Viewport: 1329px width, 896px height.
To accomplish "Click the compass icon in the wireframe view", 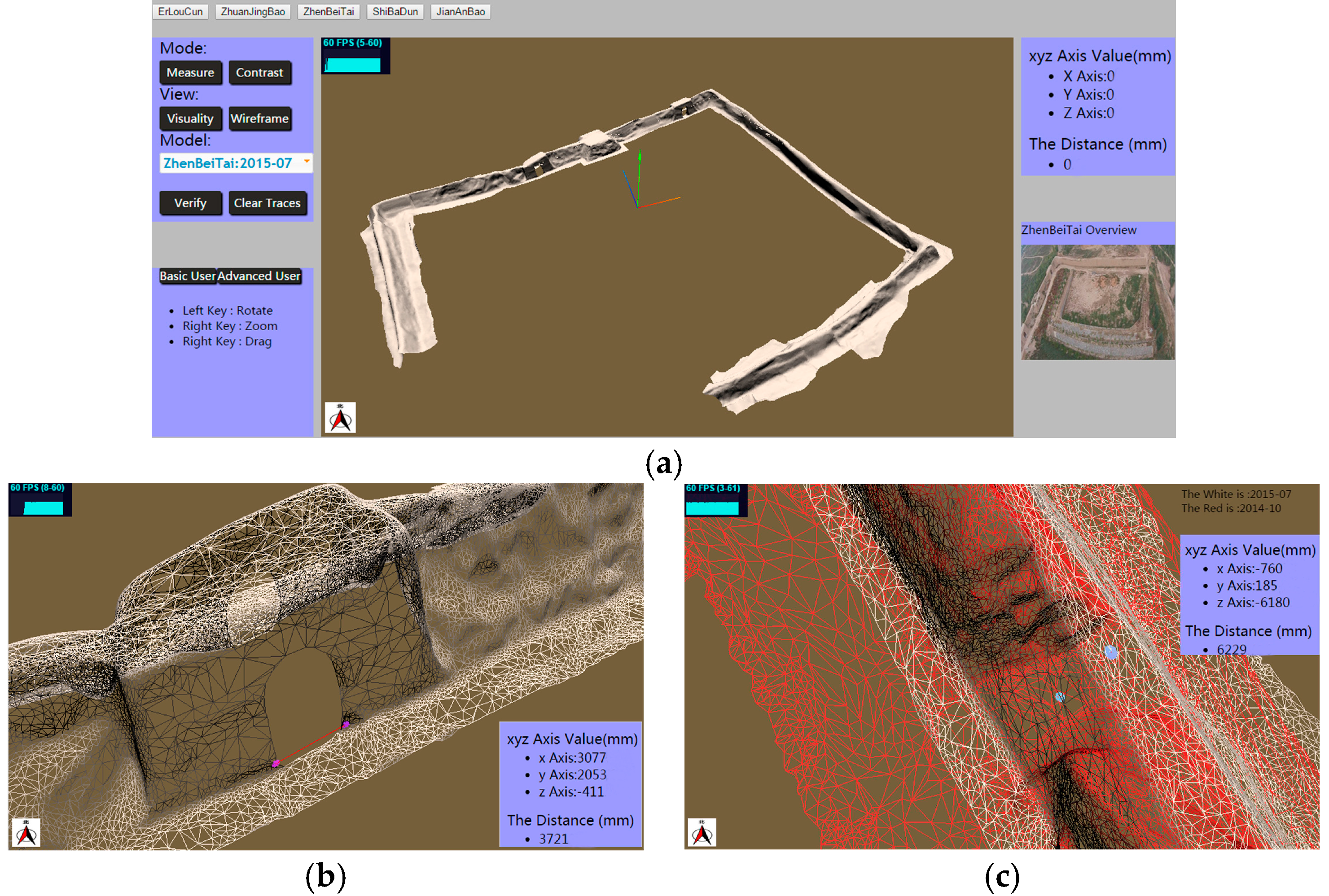I will click(27, 833).
